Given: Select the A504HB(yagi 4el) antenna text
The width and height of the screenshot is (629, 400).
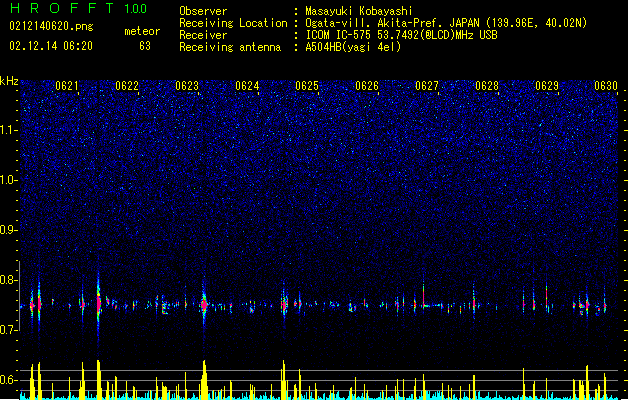Looking at the screenshot, I should (353, 47).
